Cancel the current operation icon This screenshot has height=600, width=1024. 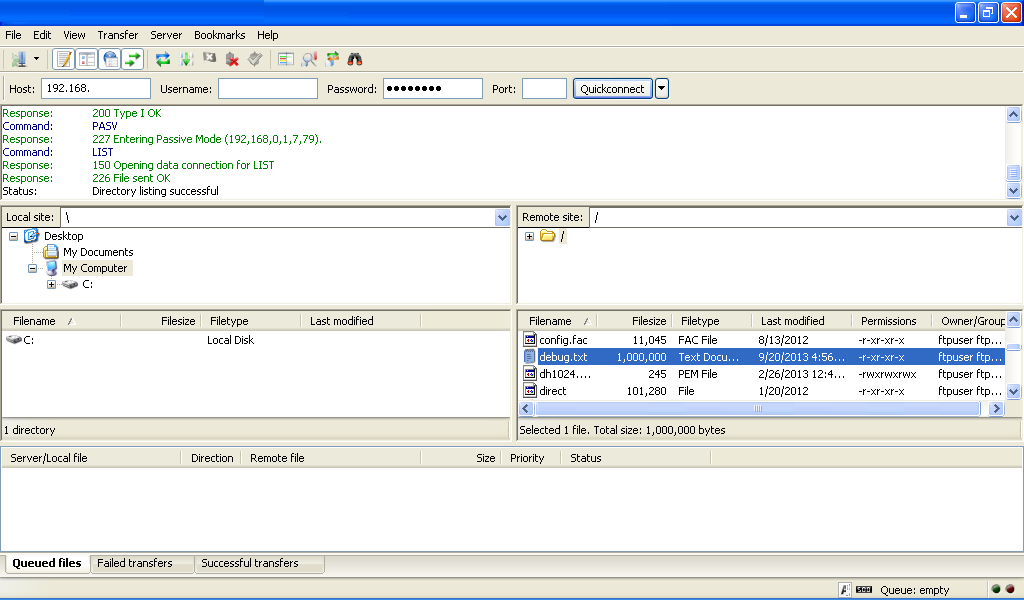point(210,59)
